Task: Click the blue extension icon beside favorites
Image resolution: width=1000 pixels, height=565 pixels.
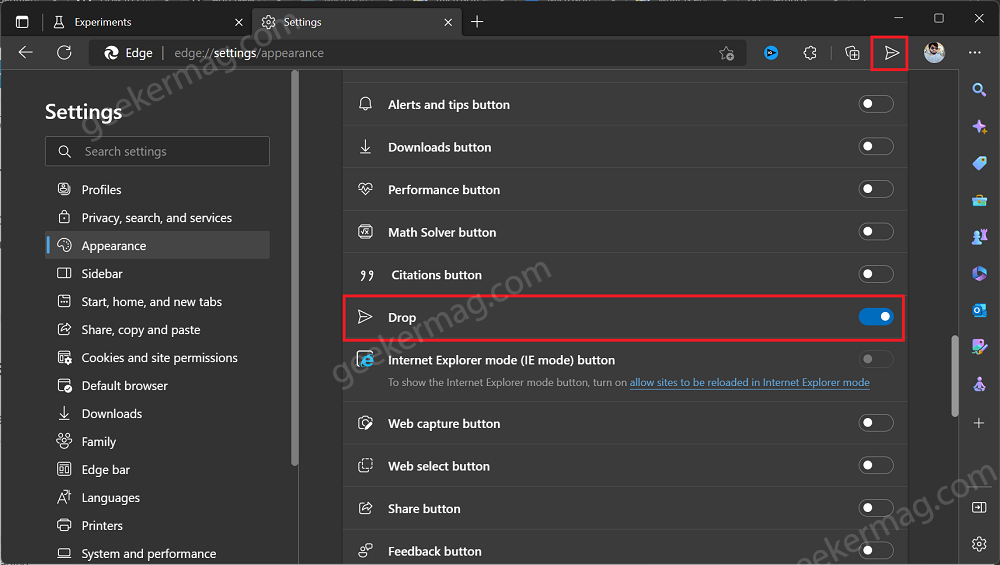Action: pos(771,53)
